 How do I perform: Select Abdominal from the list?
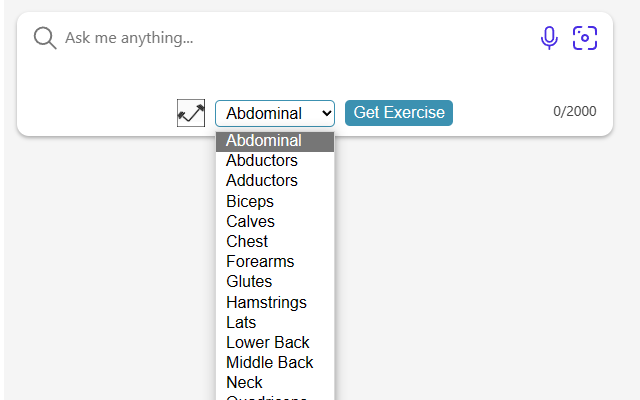(264, 141)
